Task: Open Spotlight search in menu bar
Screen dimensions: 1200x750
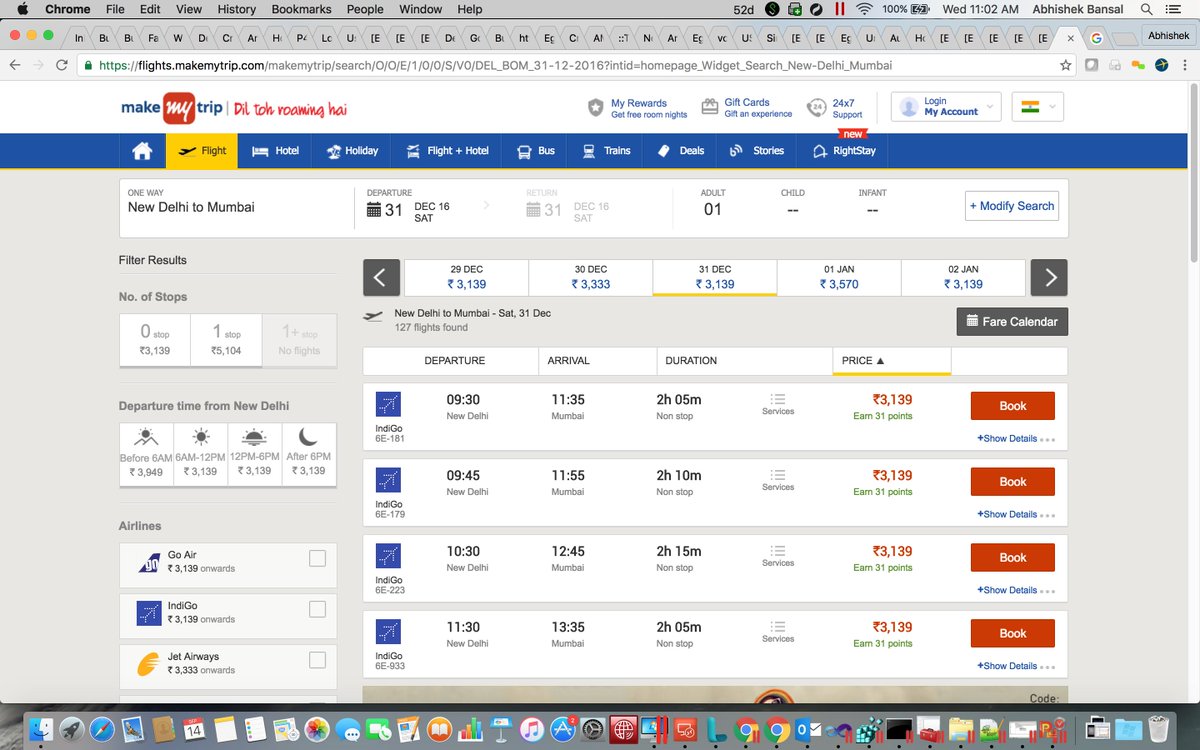Action: (1147, 9)
